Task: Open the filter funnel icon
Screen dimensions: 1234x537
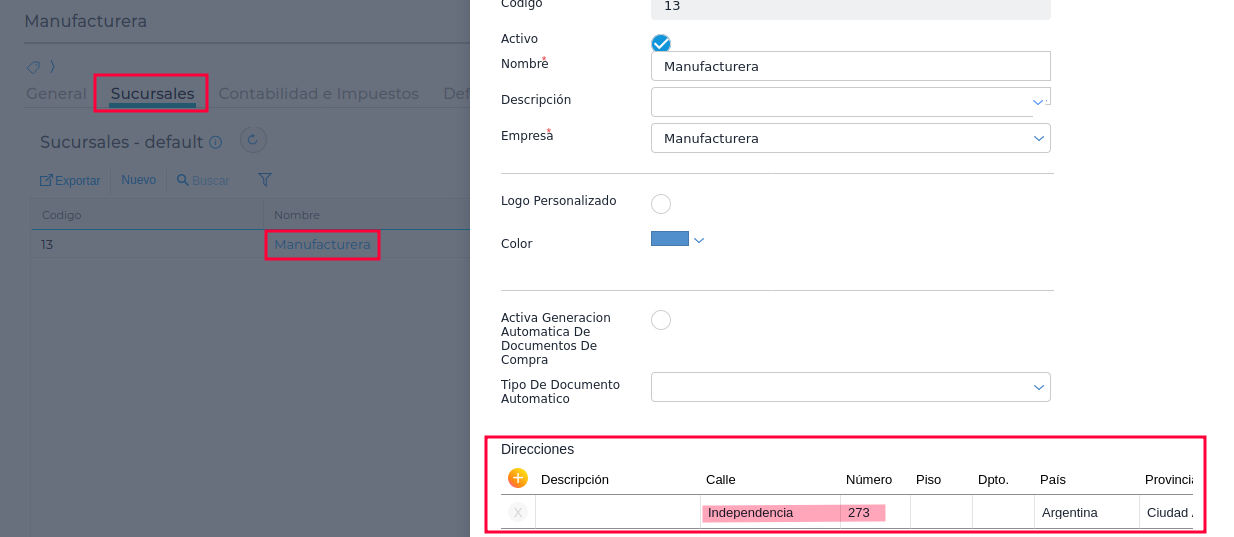Action: click(265, 180)
